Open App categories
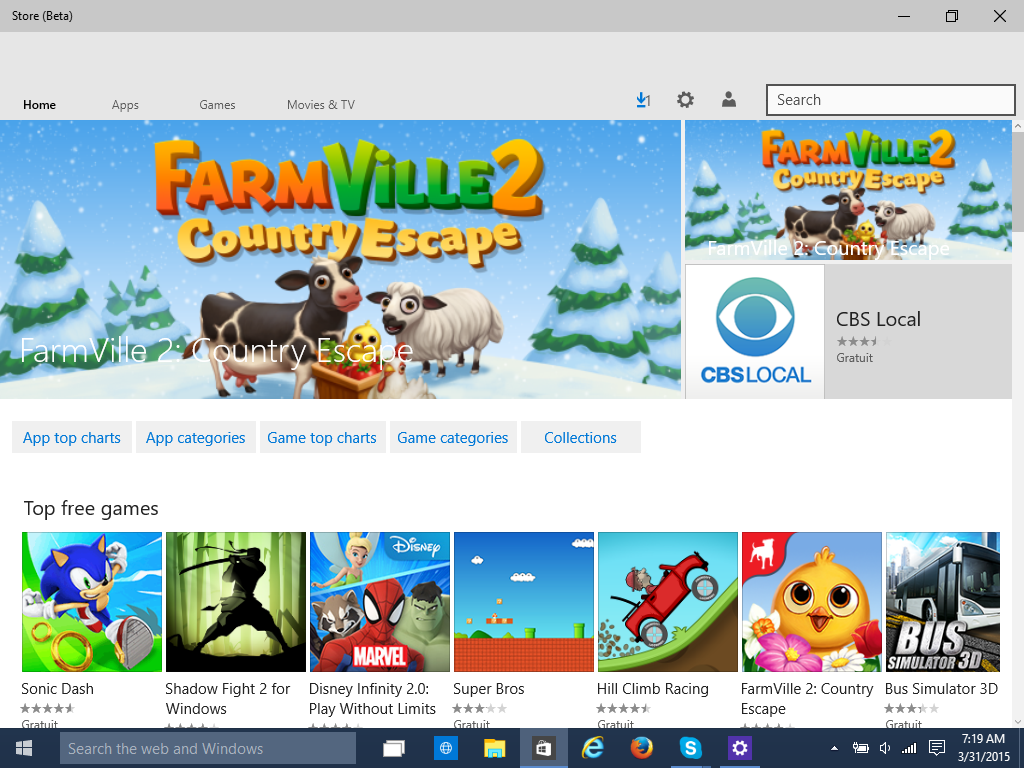 (195, 438)
